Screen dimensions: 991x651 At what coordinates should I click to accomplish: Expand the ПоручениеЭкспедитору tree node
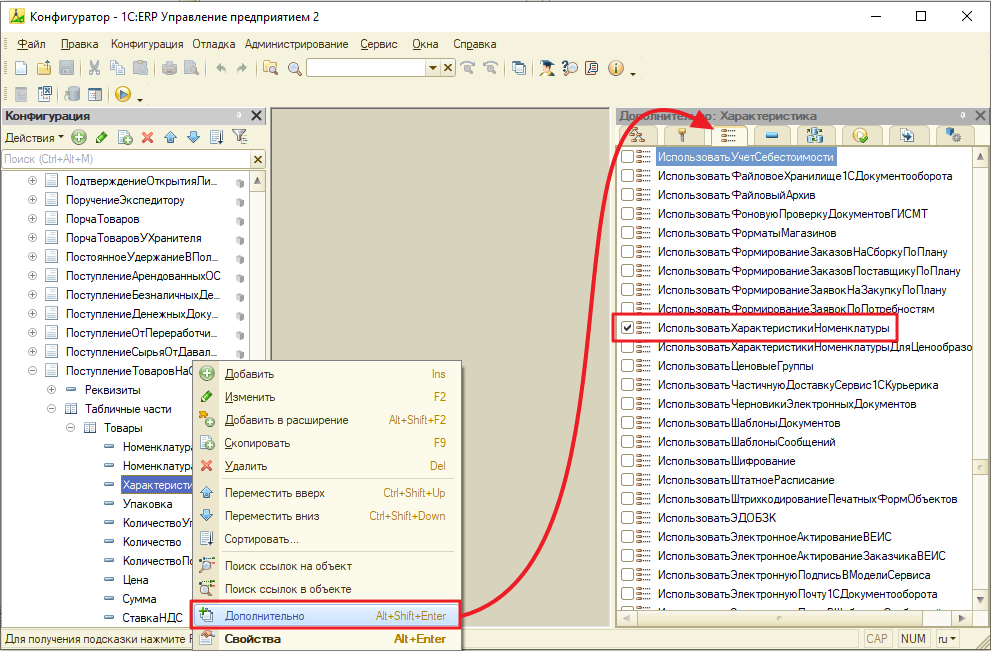tap(32, 200)
